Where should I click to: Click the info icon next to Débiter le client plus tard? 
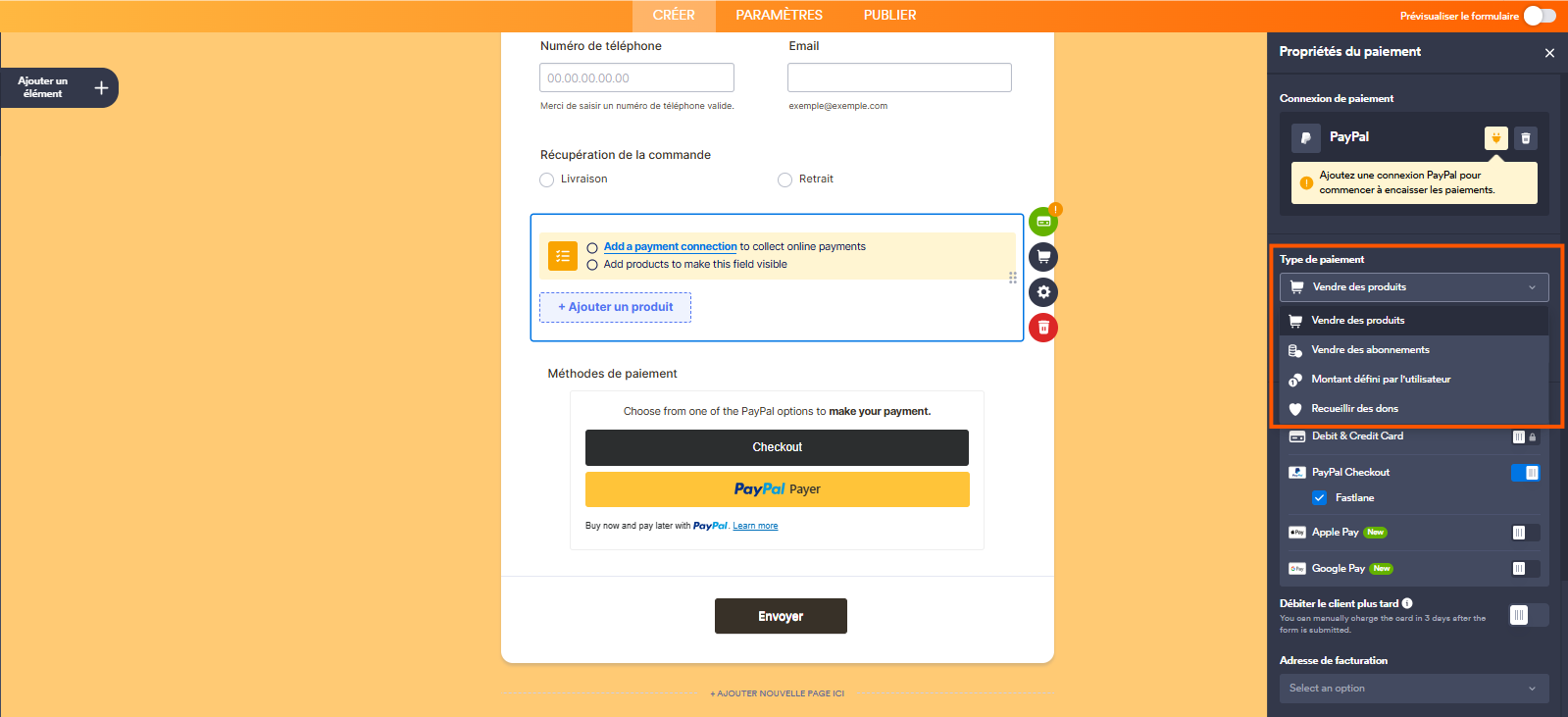point(1407,603)
